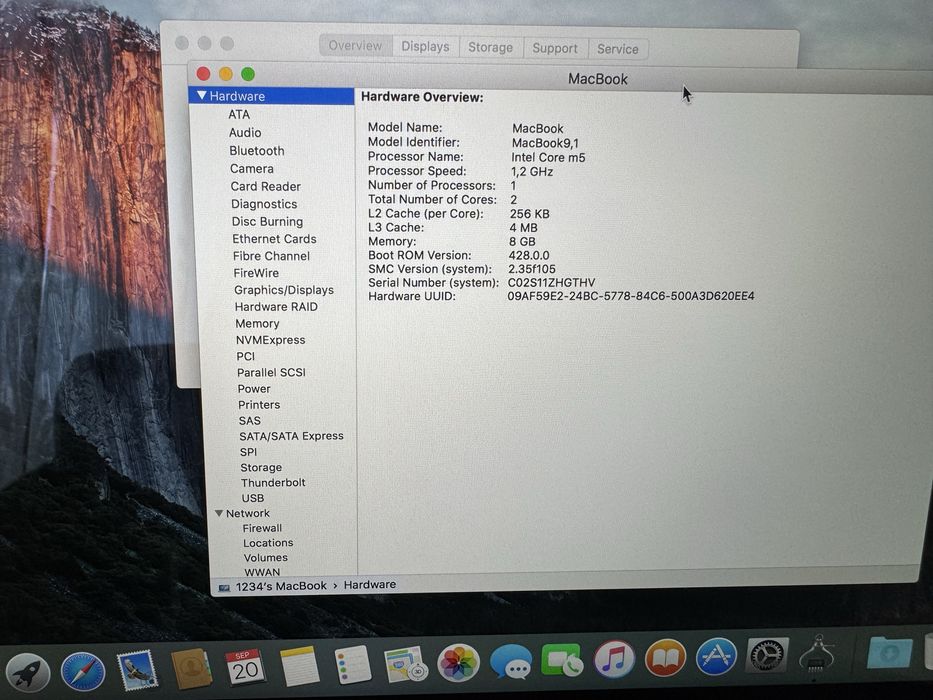Open Contacts app in the dock
Screen dimensions: 933x700
click(x=191, y=668)
